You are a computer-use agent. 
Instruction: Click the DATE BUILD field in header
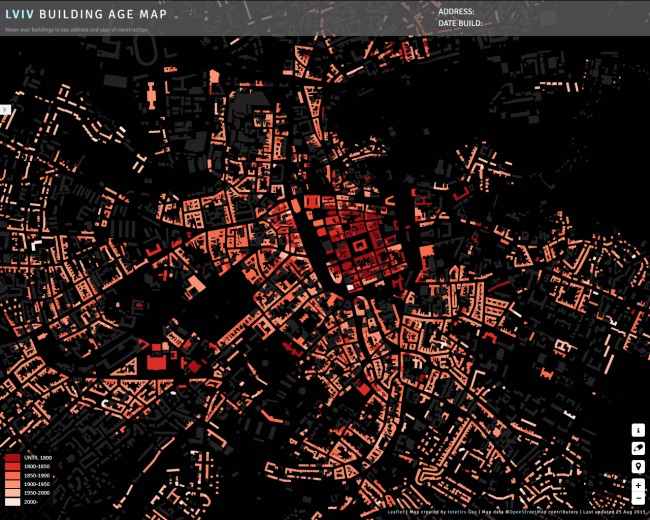click(460, 23)
